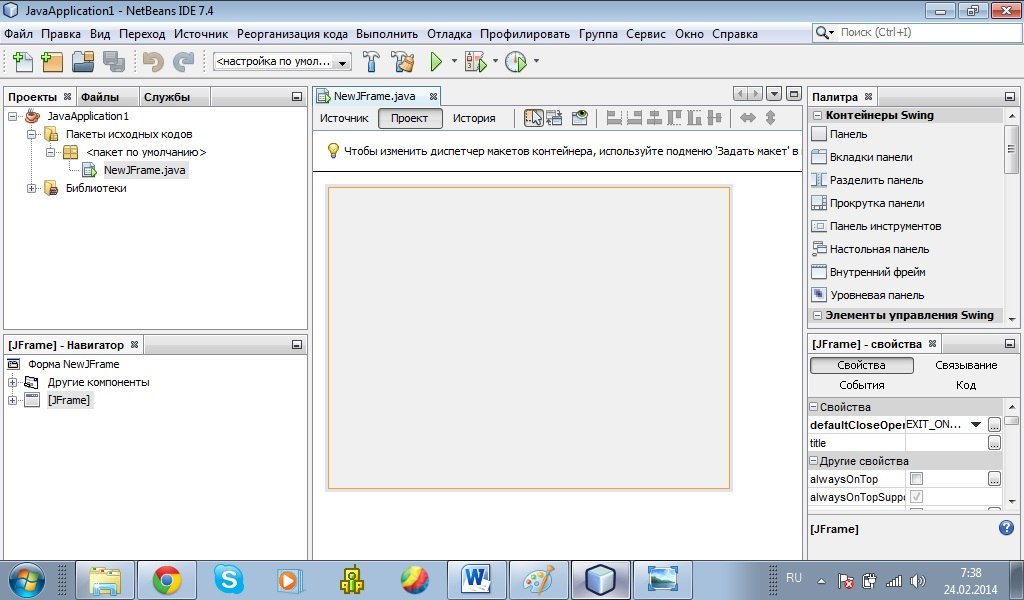Collapse the Другие свойства section

814,460
